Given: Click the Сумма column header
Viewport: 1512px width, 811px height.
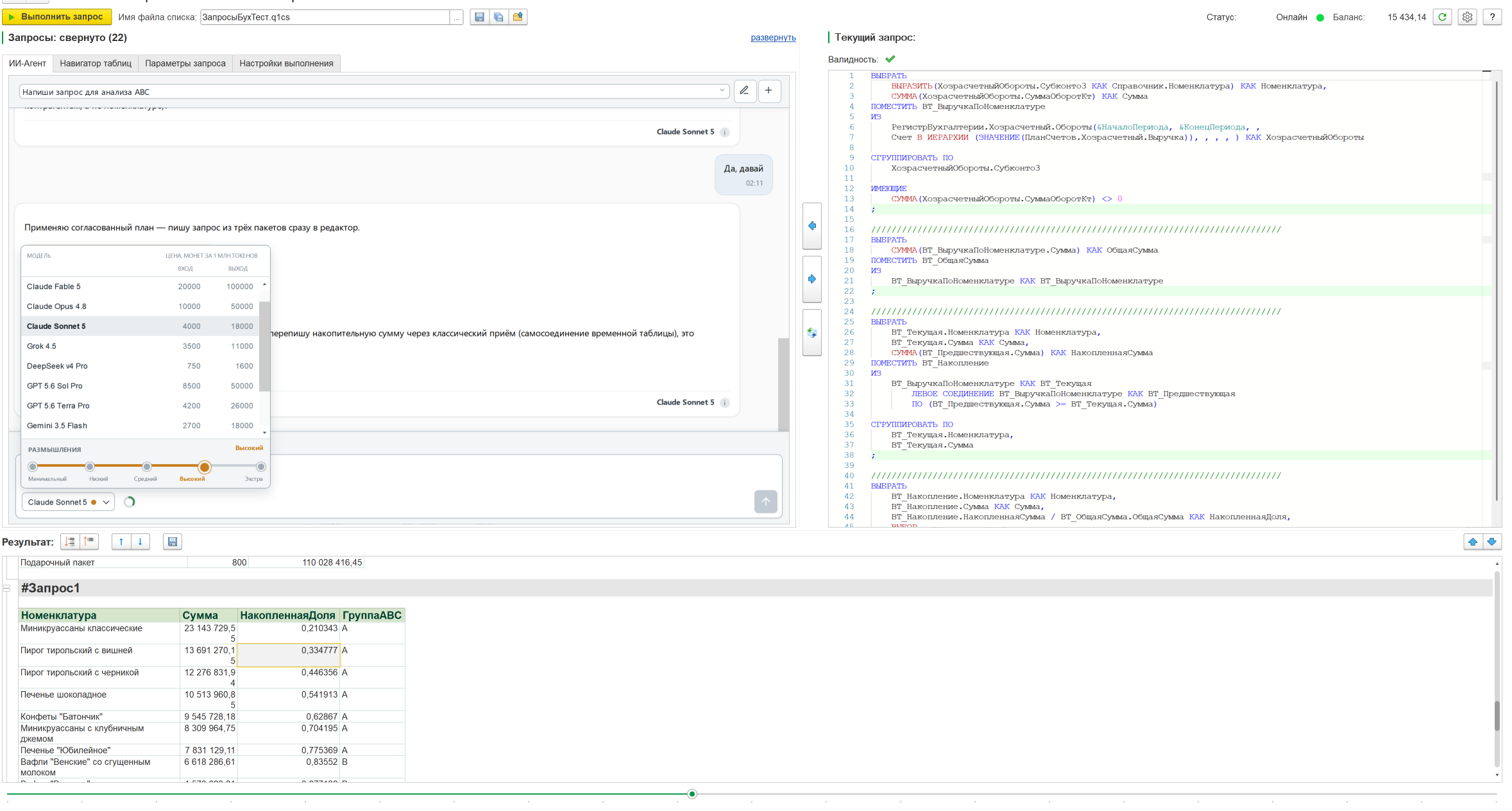Looking at the screenshot, I should 208,615.
